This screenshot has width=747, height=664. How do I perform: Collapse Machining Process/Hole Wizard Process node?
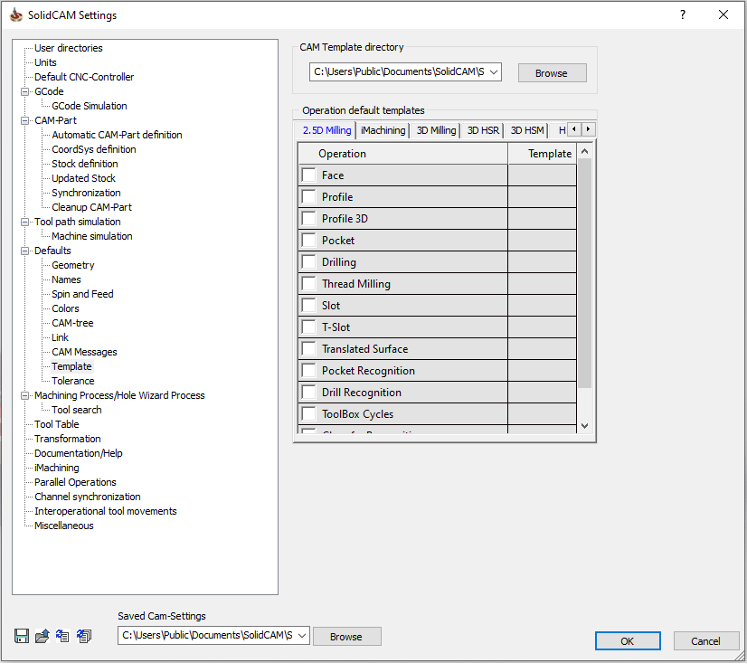25,396
